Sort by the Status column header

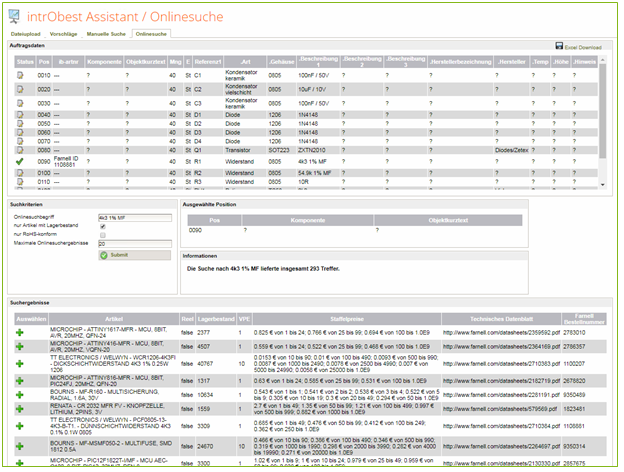pyautogui.click(x=25, y=62)
